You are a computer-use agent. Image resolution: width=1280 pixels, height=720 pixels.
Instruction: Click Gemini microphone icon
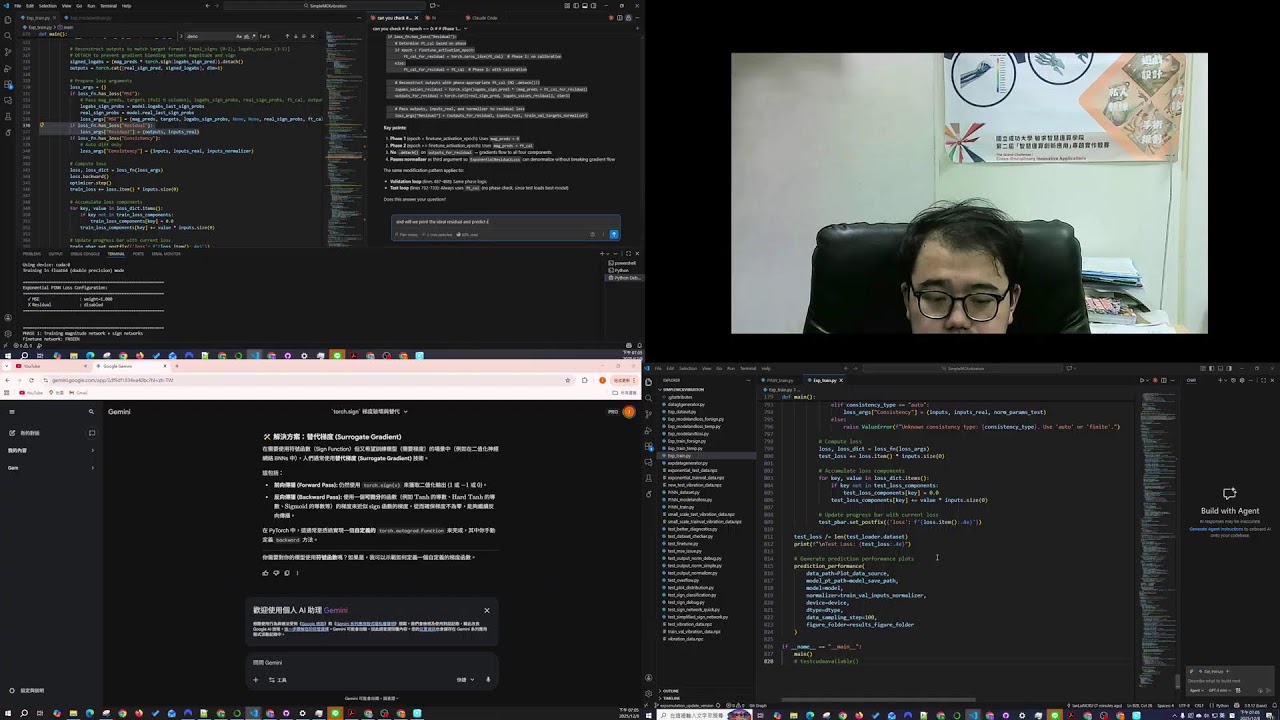click(488, 679)
